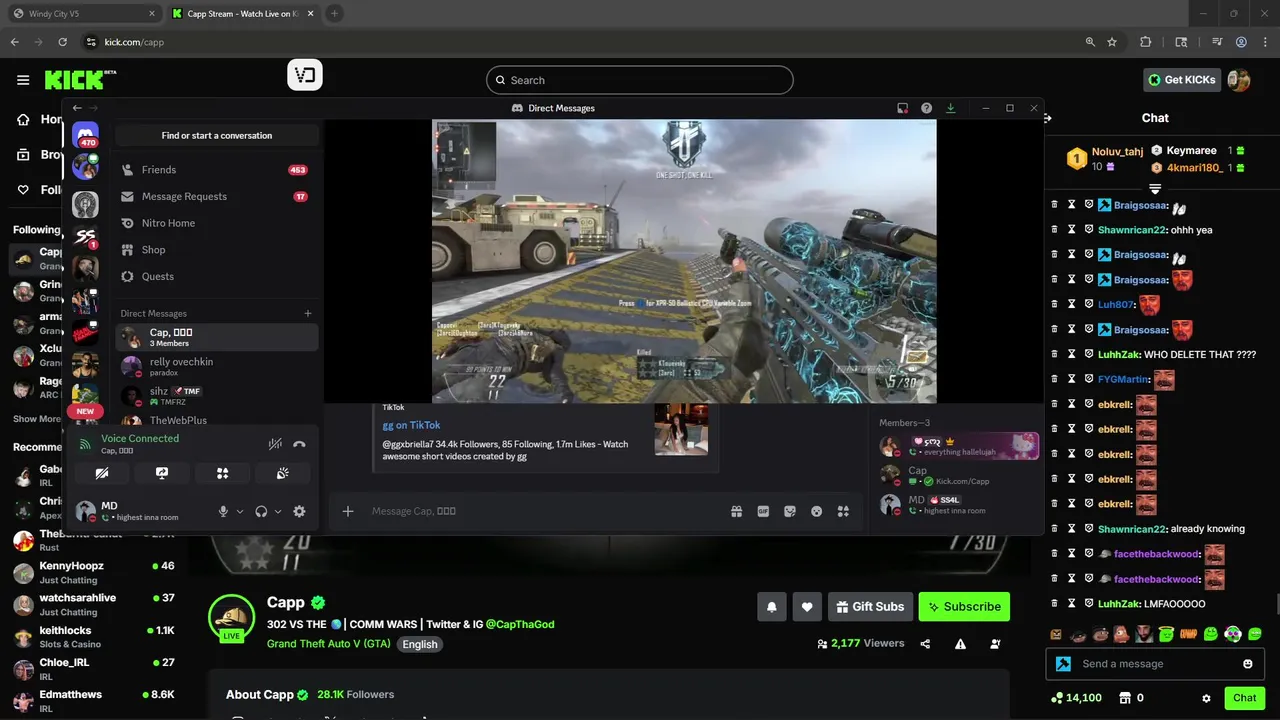Open Discord home with the logo icon
This screenshot has height=720, width=1280.
pos(85,136)
